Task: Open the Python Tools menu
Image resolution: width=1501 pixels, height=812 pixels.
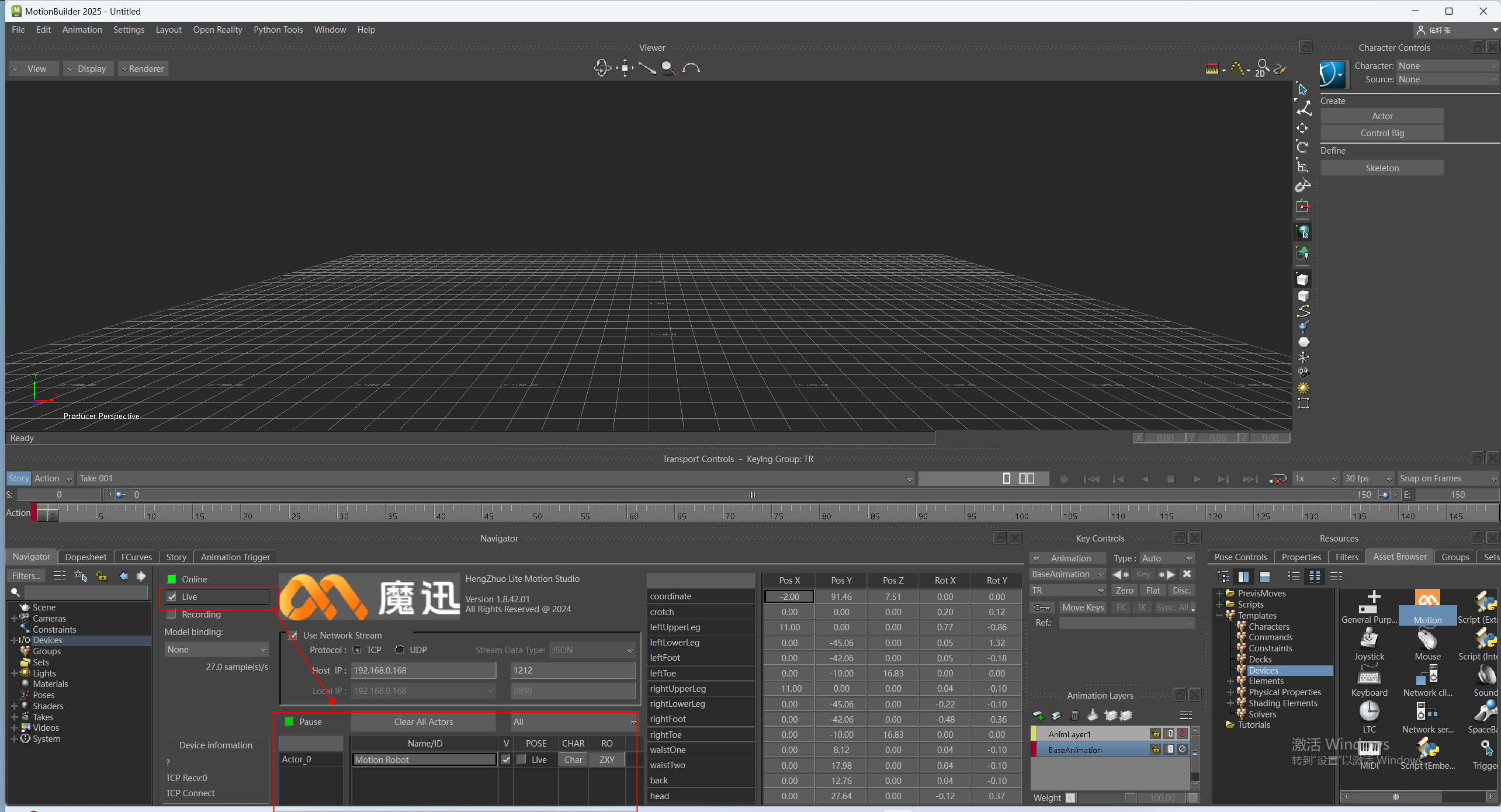Action: tap(278, 30)
